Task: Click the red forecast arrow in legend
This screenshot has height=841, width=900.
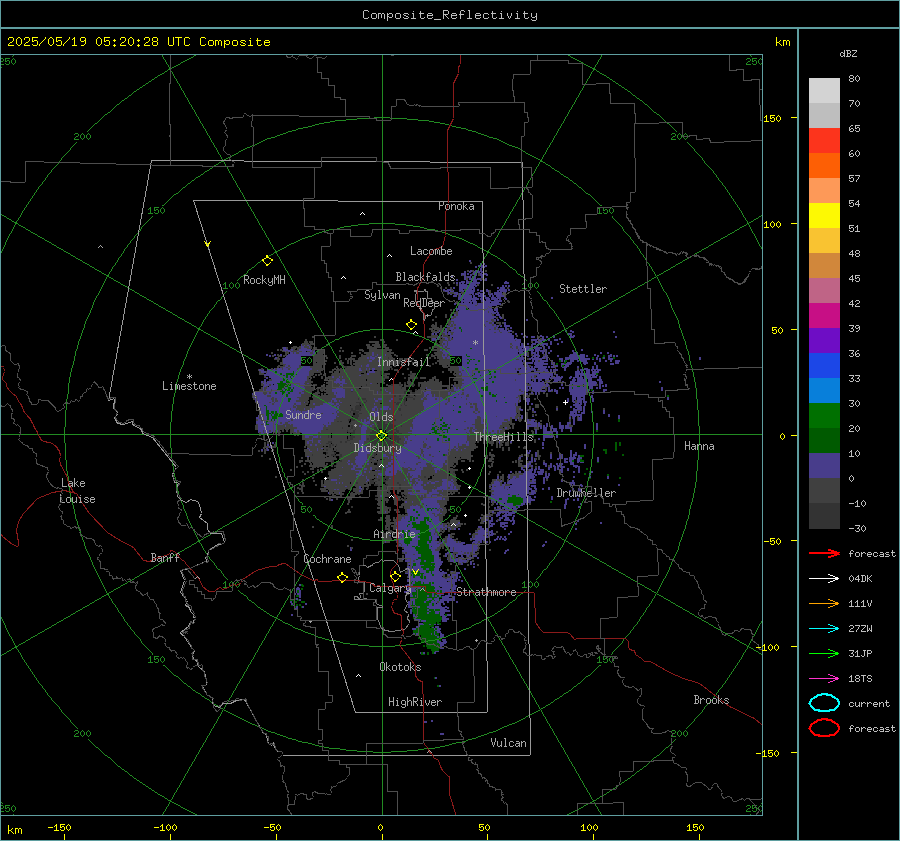Action: [824, 553]
